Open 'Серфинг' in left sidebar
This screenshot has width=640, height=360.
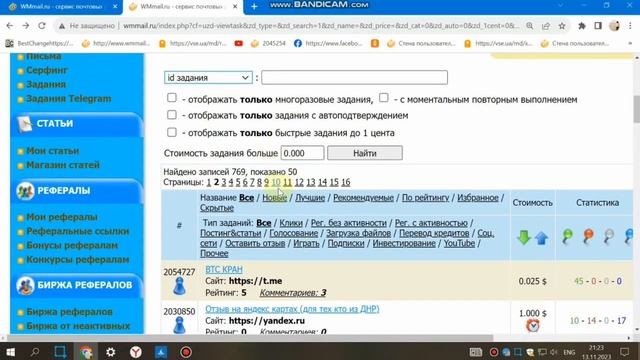tap(47, 70)
